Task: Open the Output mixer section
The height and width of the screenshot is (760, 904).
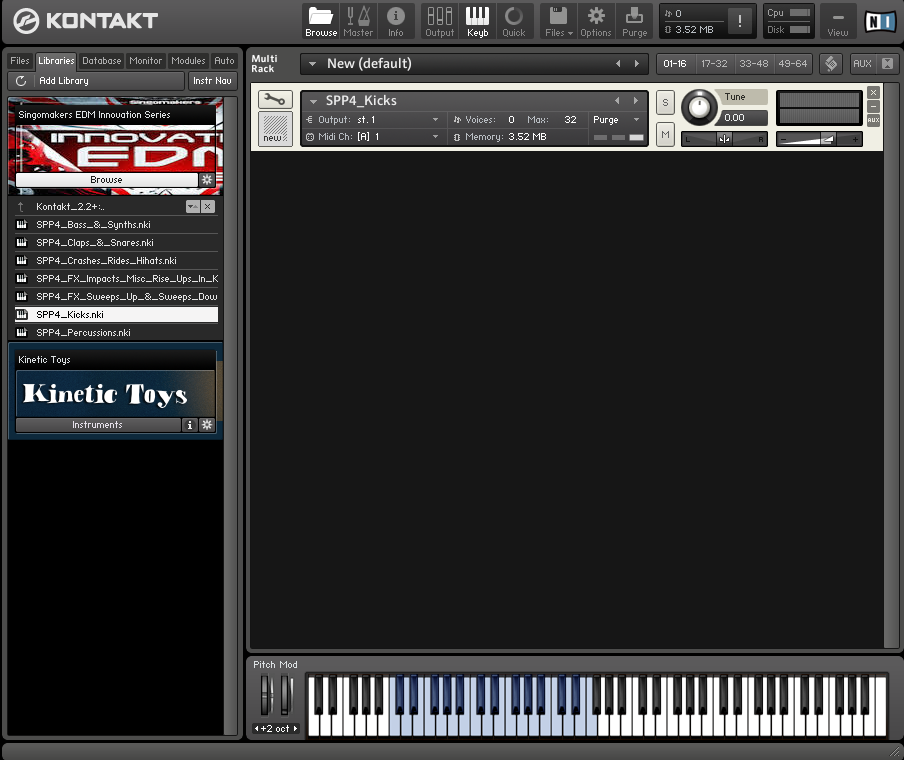Action: pos(439,22)
